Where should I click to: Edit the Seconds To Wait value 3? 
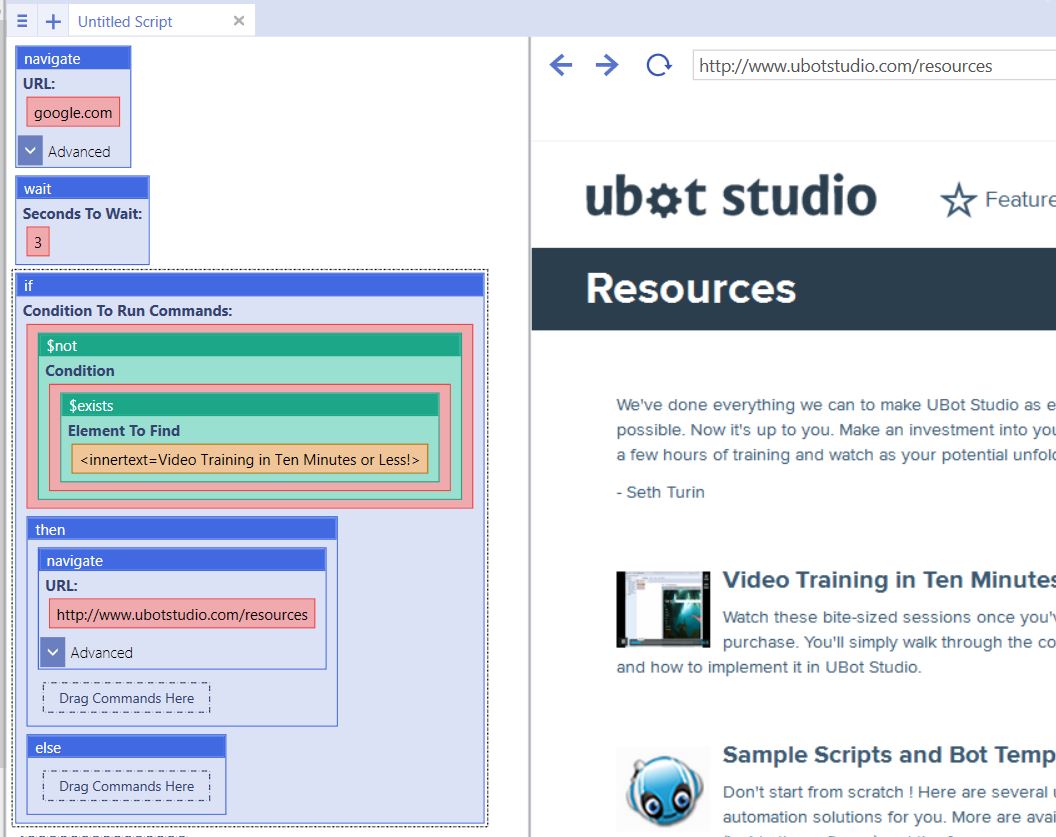click(38, 242)
